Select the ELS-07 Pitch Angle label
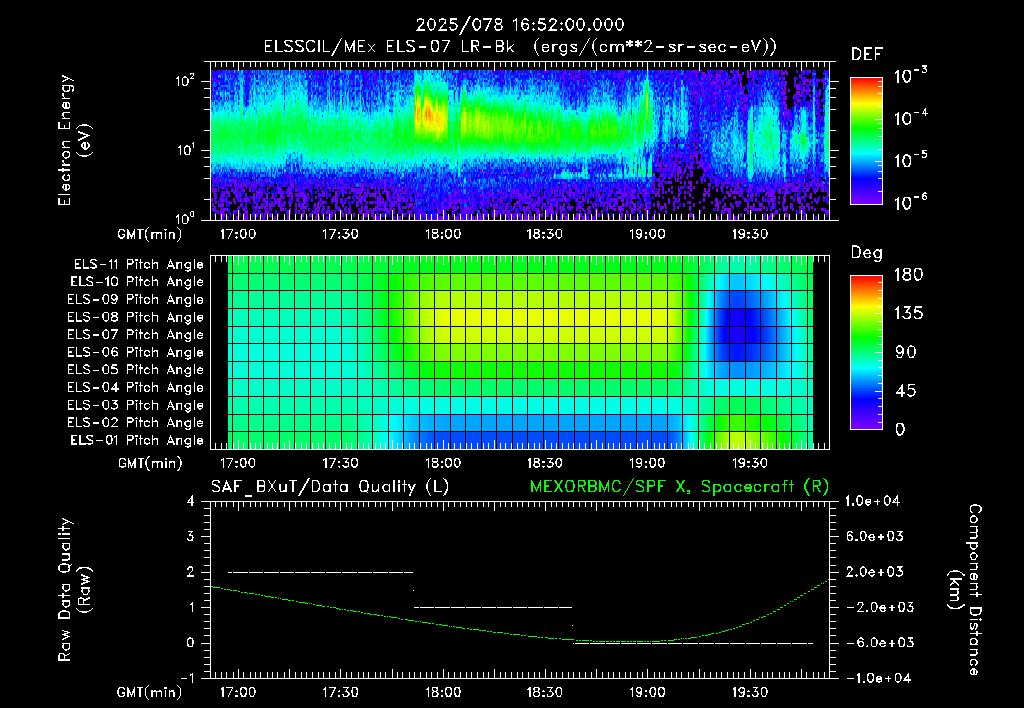Viewport: 1024px width, 708px height. pos(135,334)
